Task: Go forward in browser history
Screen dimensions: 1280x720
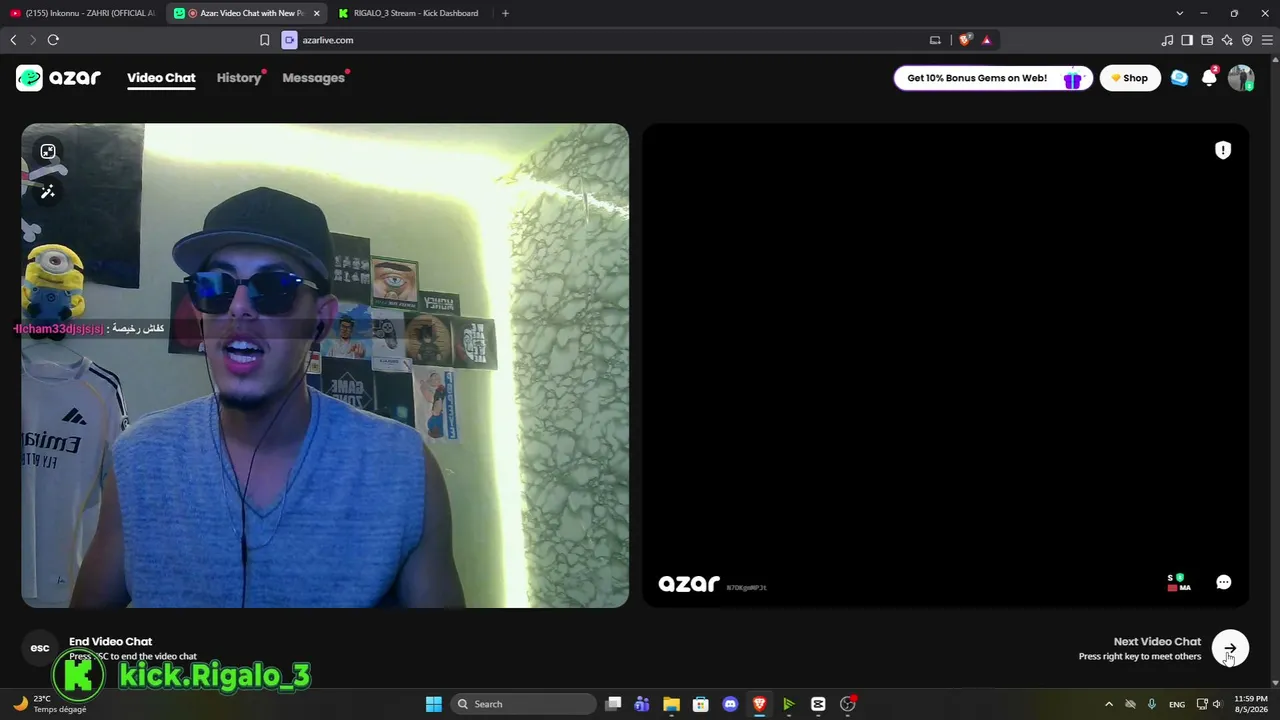Action: [x=33, y=40]
